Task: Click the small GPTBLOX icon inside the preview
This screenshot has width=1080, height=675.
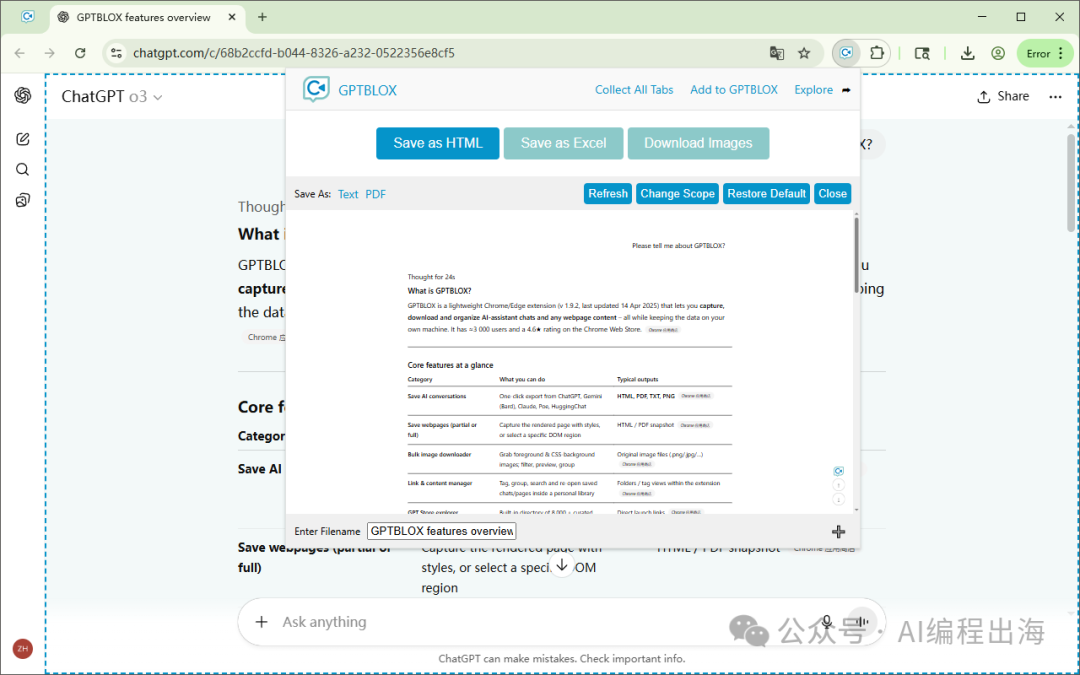Action: [x=838, y=471]
